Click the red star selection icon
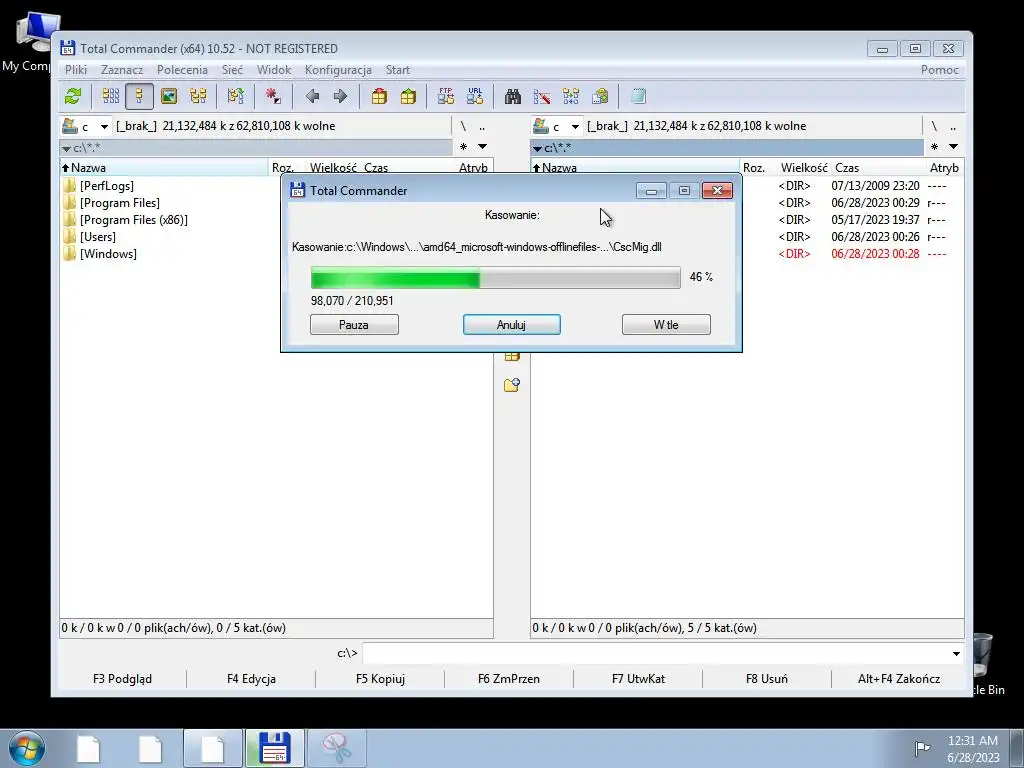Image resolution: width=1024 pixels, height=768 pixels. [x=273, y=97]
